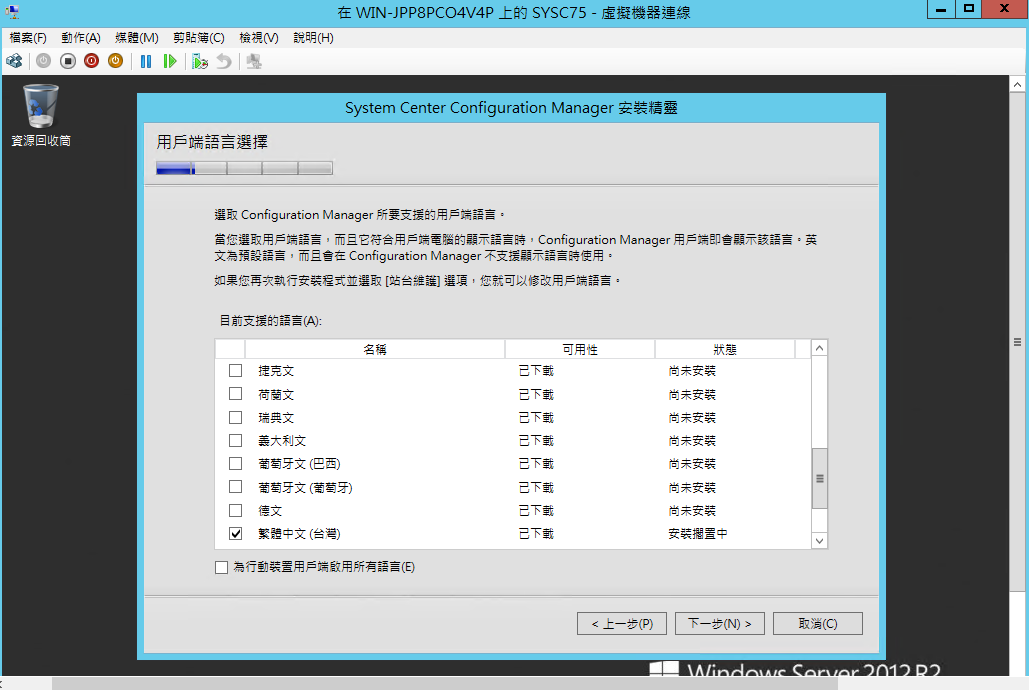
Task: Click the 目前支援的語言(A) label
Action: click(x=270, y=321)
